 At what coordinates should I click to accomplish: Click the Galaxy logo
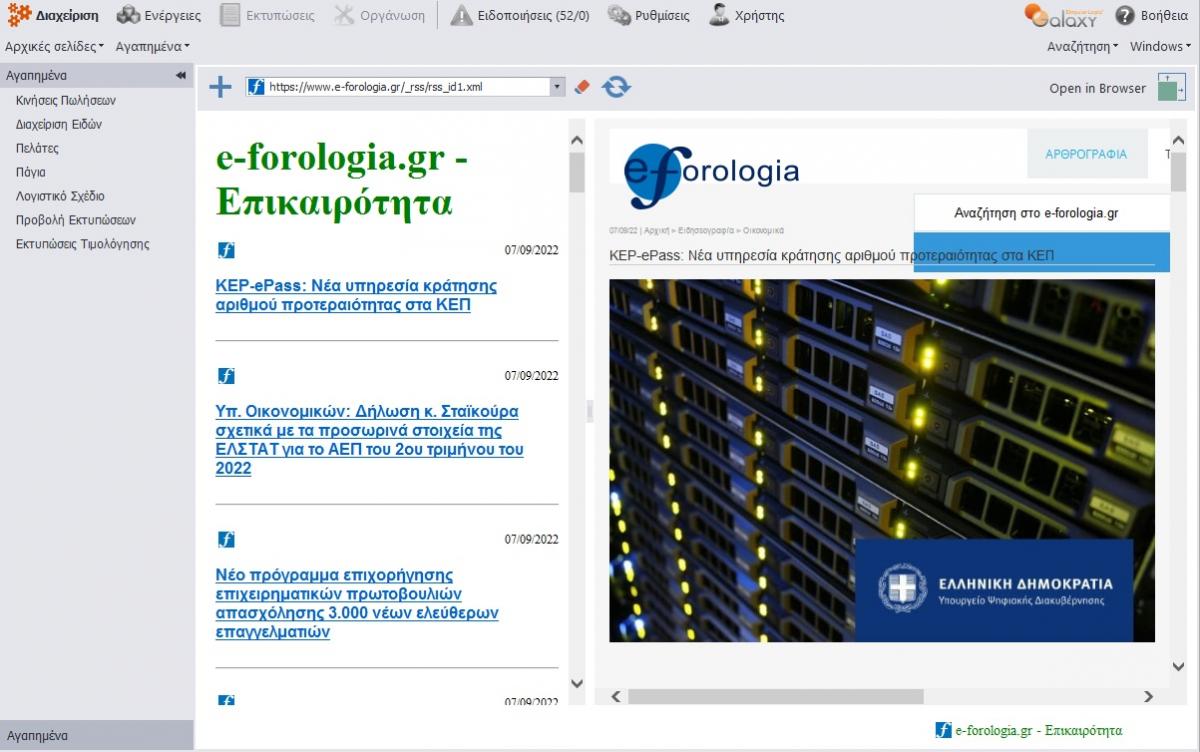(x=1062, y=15)
